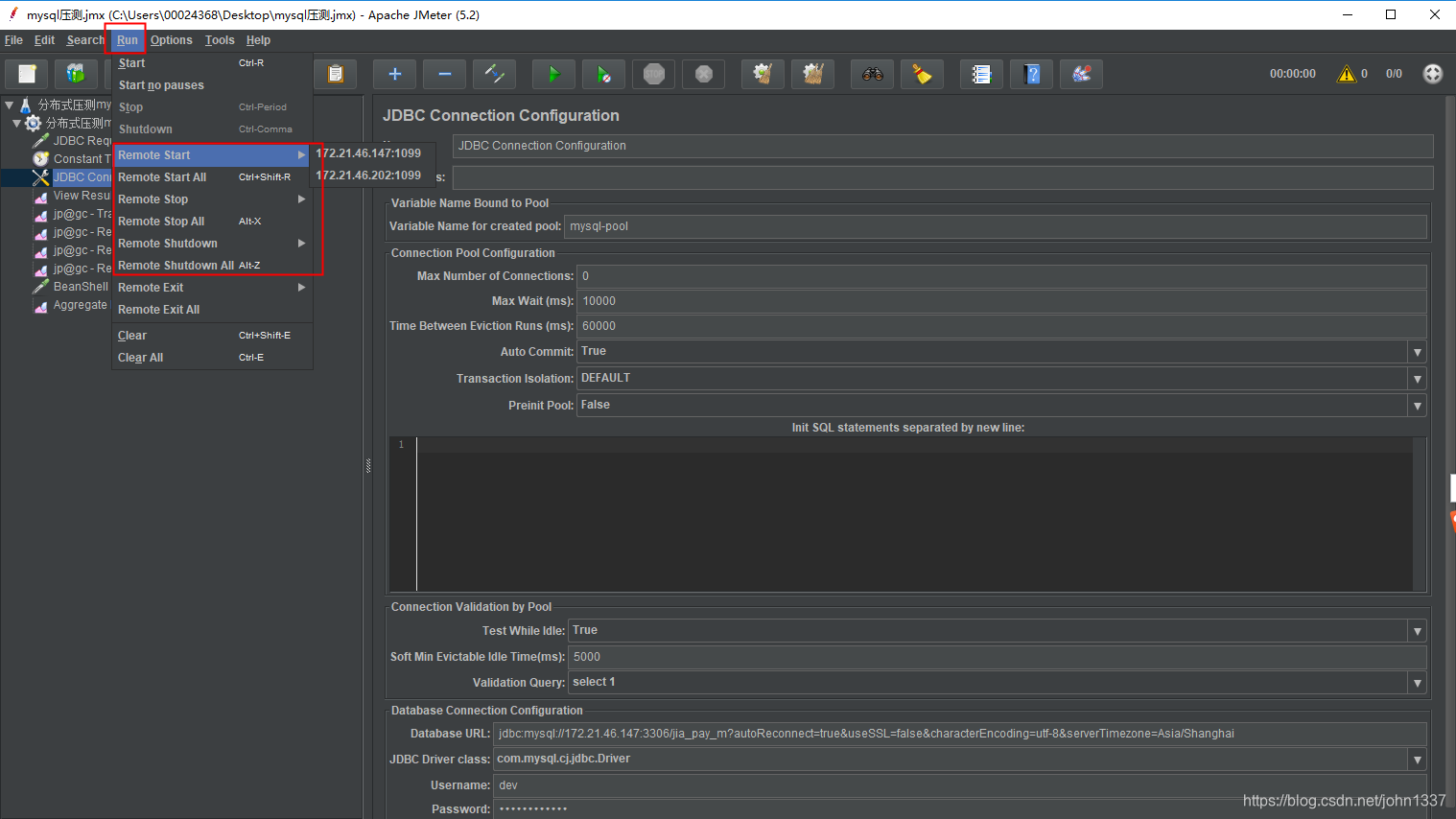Click the Variable Name for created pool field

click(x=996, y=226)
